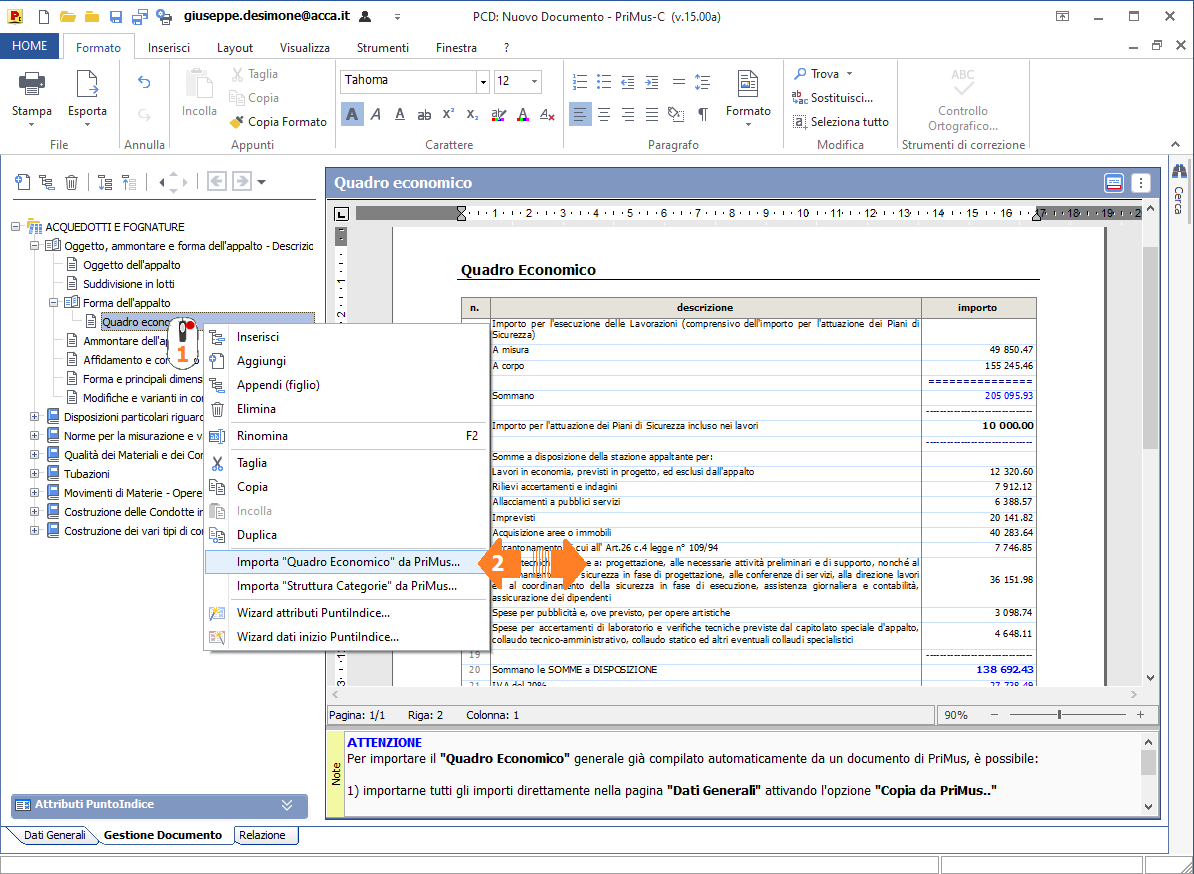The image size is (1194, 874).
Task: Expand the Tubazioni tree node
Action: click(x=35, y=474)
